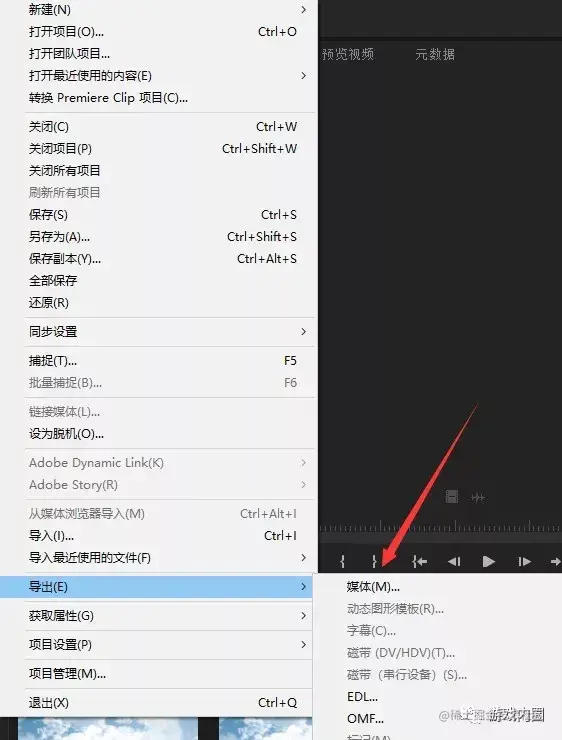Image resolution: width=562 pixels, height=740 pixels.
Task: Click the Mark Out bracket icon
Action: [x=374, y=561]
